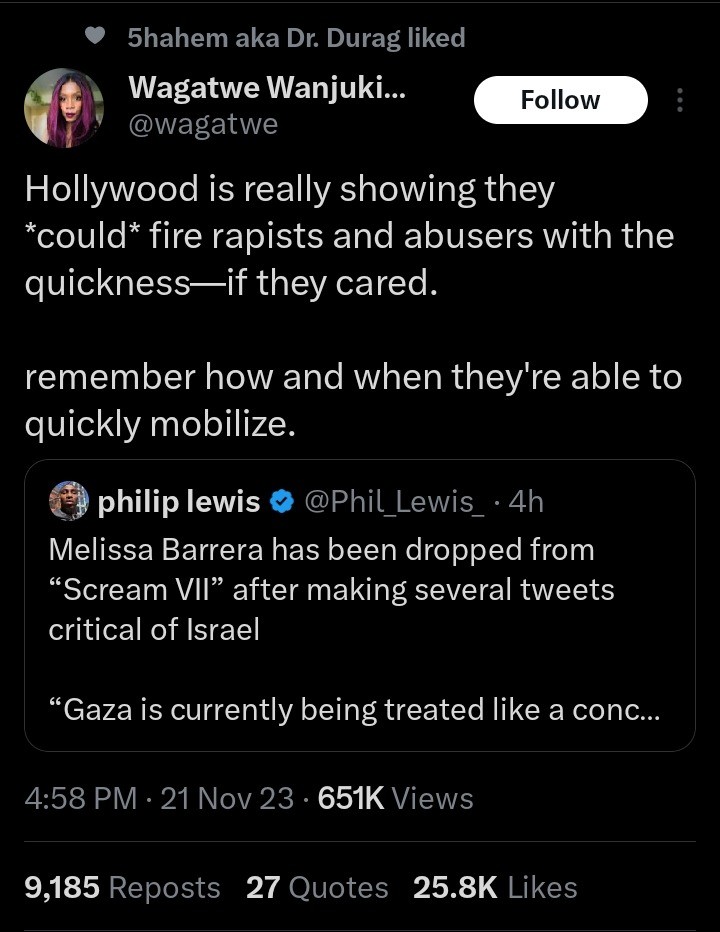Click the heart icon beside the liked notice

(96, 37)
